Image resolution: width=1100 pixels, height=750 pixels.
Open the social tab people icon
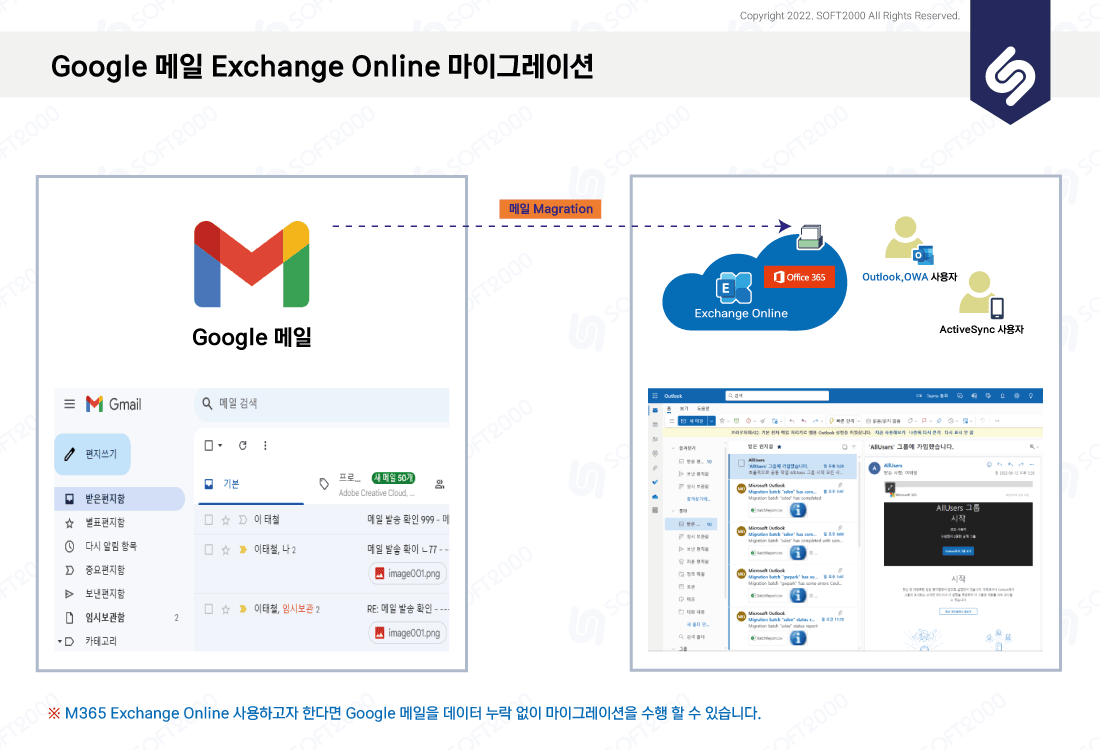click(440, 484)
